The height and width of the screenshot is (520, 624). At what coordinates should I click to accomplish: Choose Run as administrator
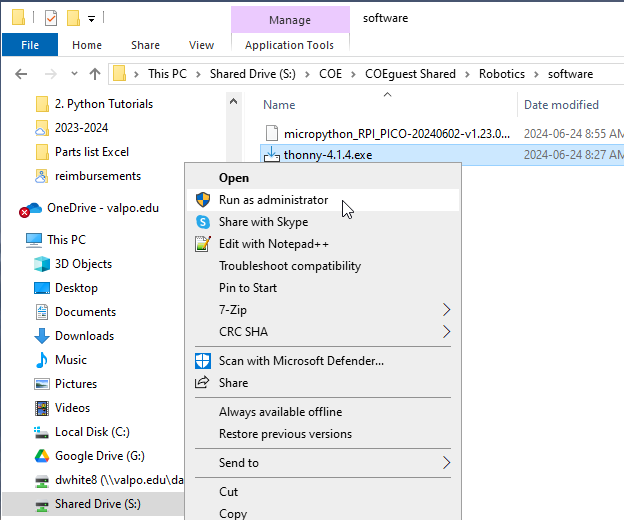click(323, 200)
